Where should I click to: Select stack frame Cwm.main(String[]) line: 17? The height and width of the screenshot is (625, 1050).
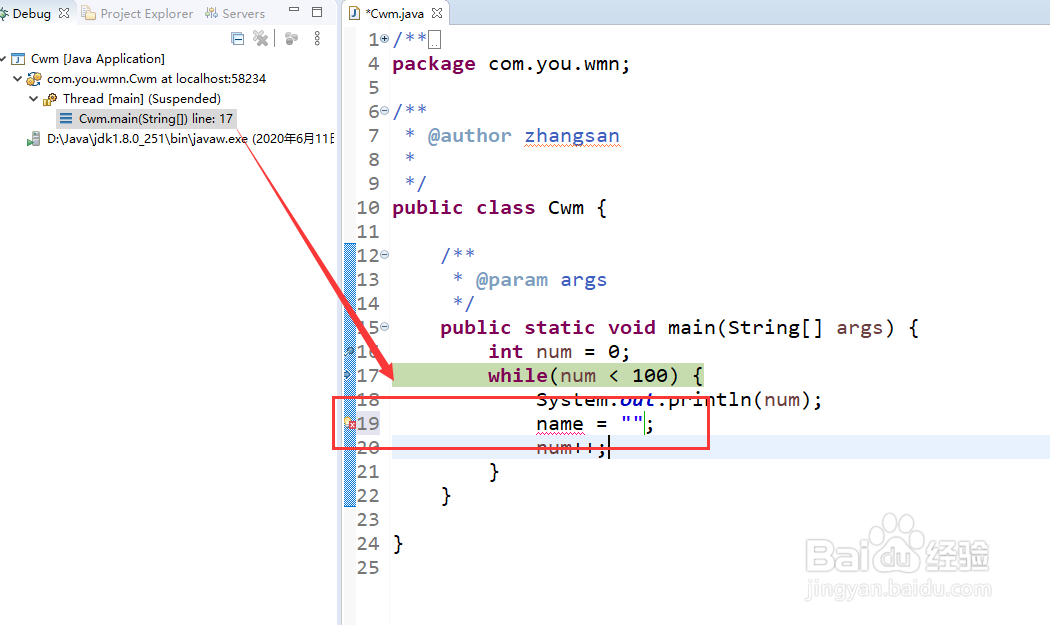click(155, 119)
